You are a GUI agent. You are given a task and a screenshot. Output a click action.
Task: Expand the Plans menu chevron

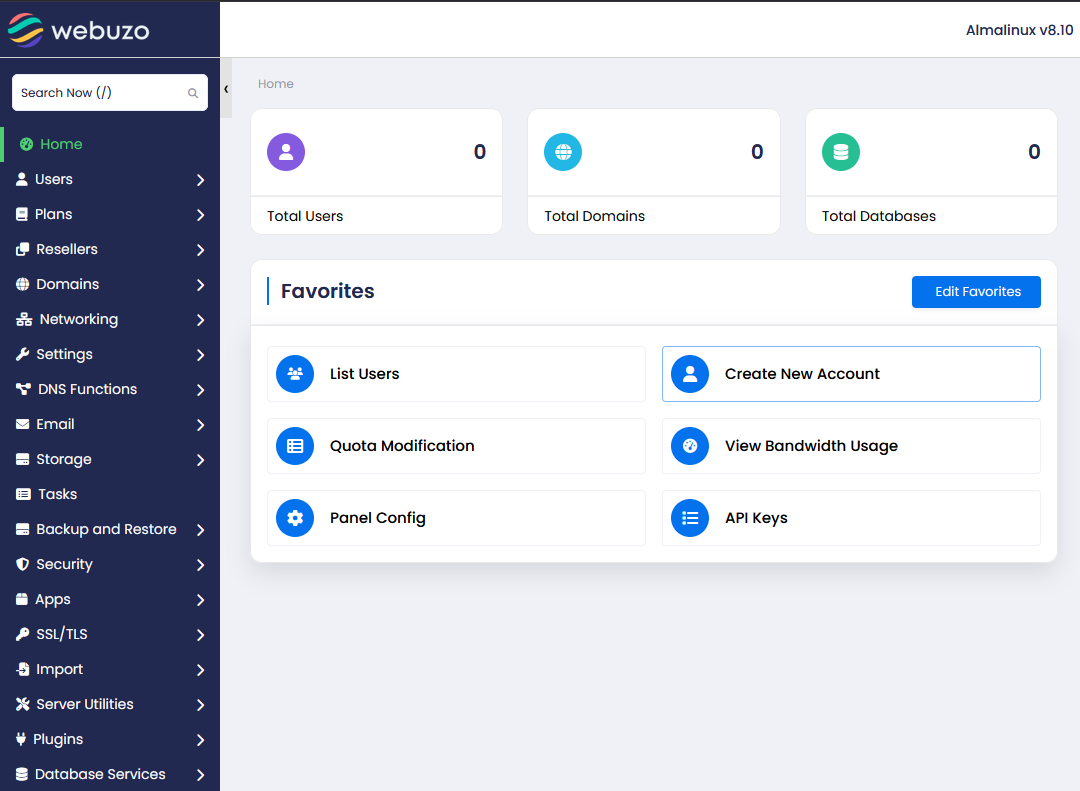point(200,215)
